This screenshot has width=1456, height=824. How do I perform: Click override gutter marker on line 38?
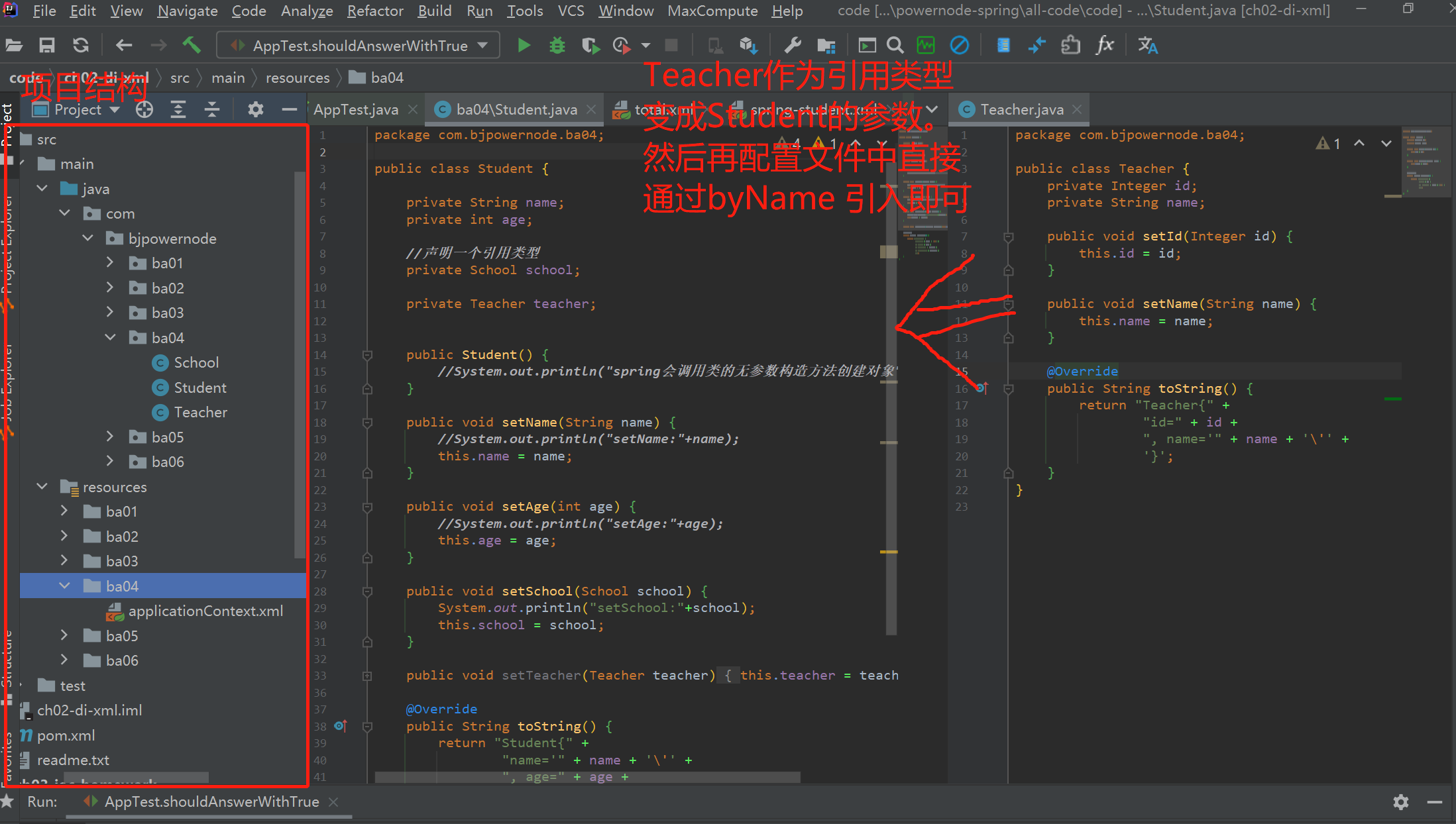pyautogui.click(x=340, y=726)
